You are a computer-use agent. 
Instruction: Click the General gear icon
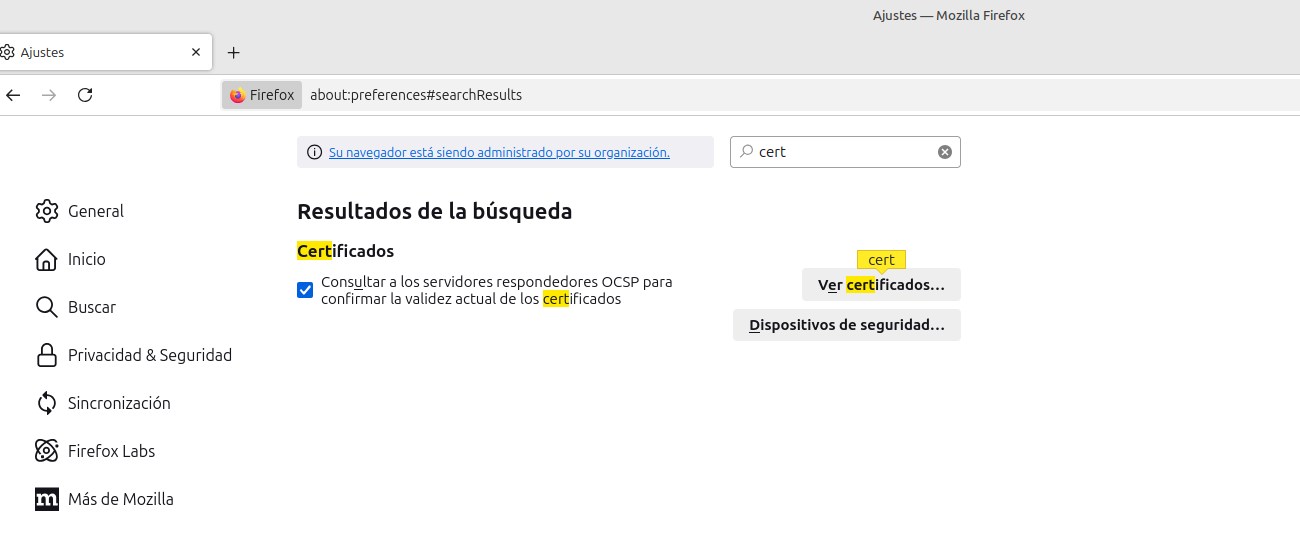pos(47,211)
